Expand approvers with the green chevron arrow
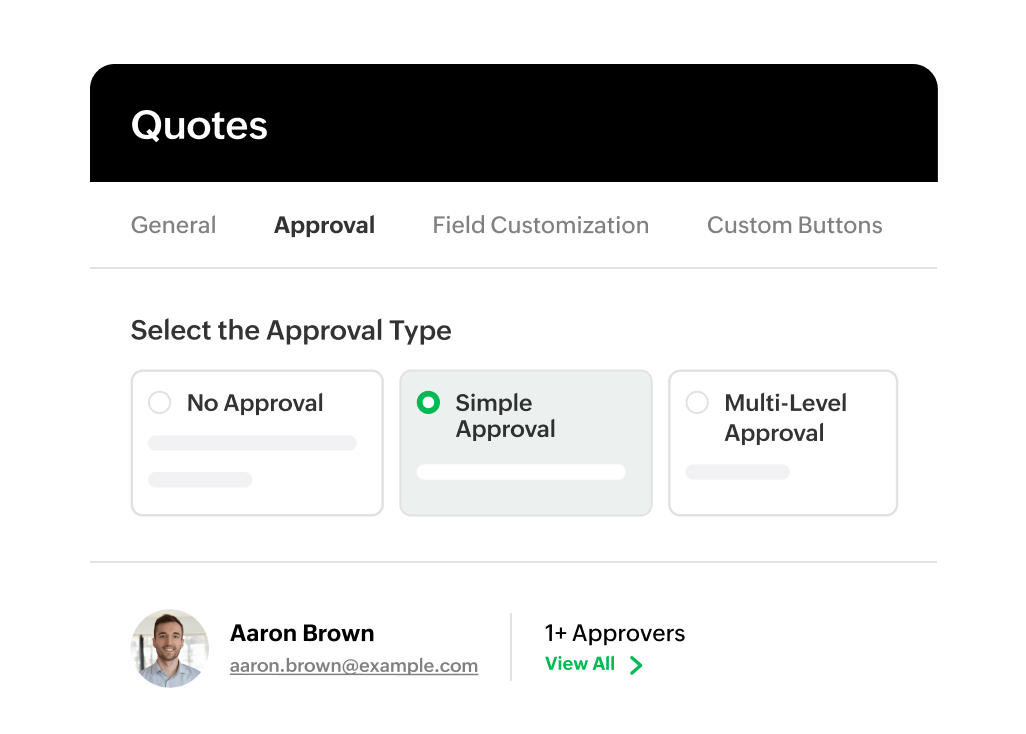The width and height of the screenshot is (1026, 734). point(636,665)
